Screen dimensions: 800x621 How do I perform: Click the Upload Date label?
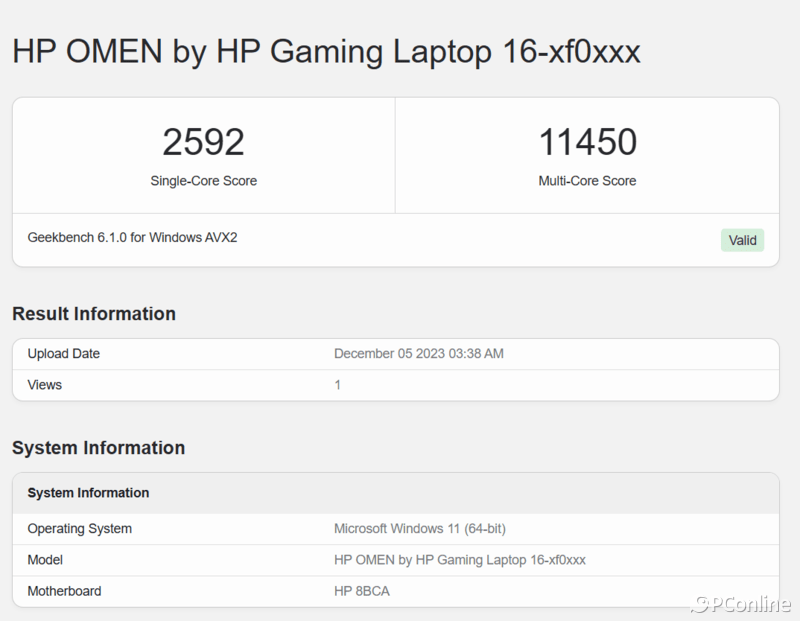[64, 354]
